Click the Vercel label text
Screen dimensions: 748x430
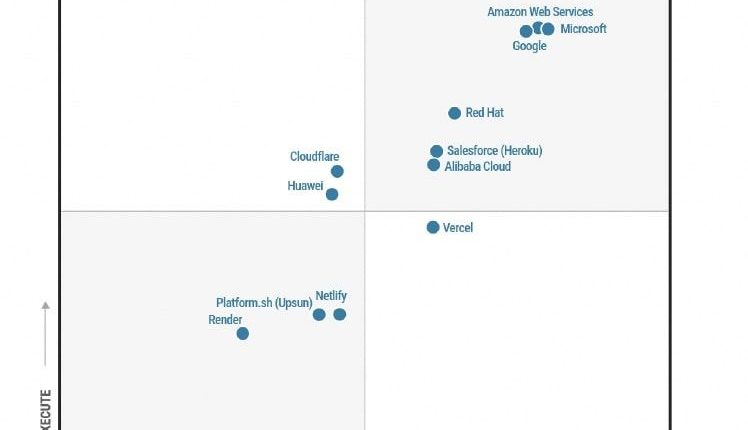[458, 228]
